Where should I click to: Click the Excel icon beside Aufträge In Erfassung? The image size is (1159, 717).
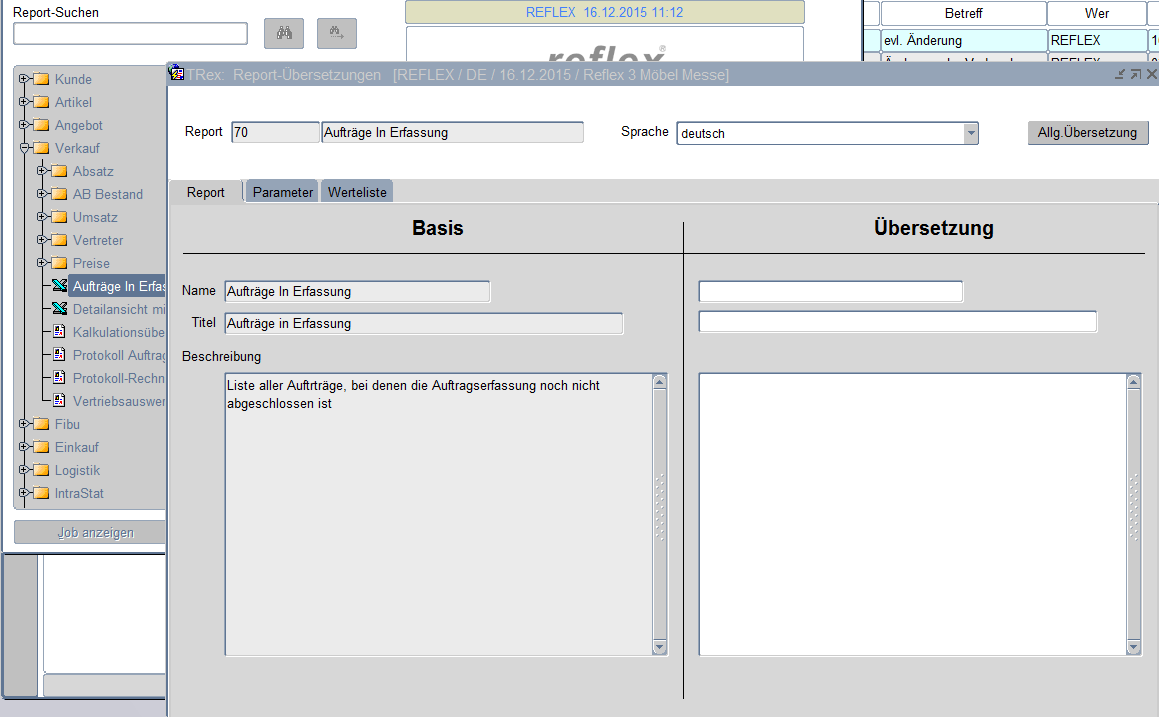point(60,287)
